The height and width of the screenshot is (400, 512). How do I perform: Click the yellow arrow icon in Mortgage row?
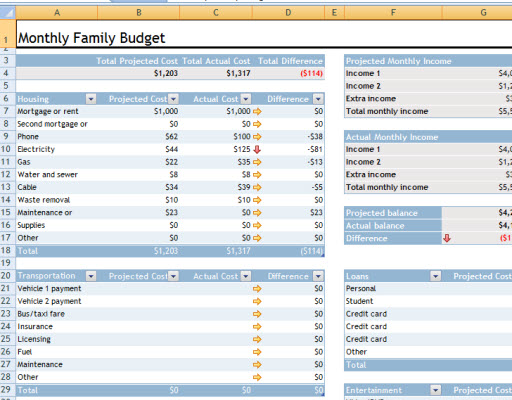tap(257, 111)
